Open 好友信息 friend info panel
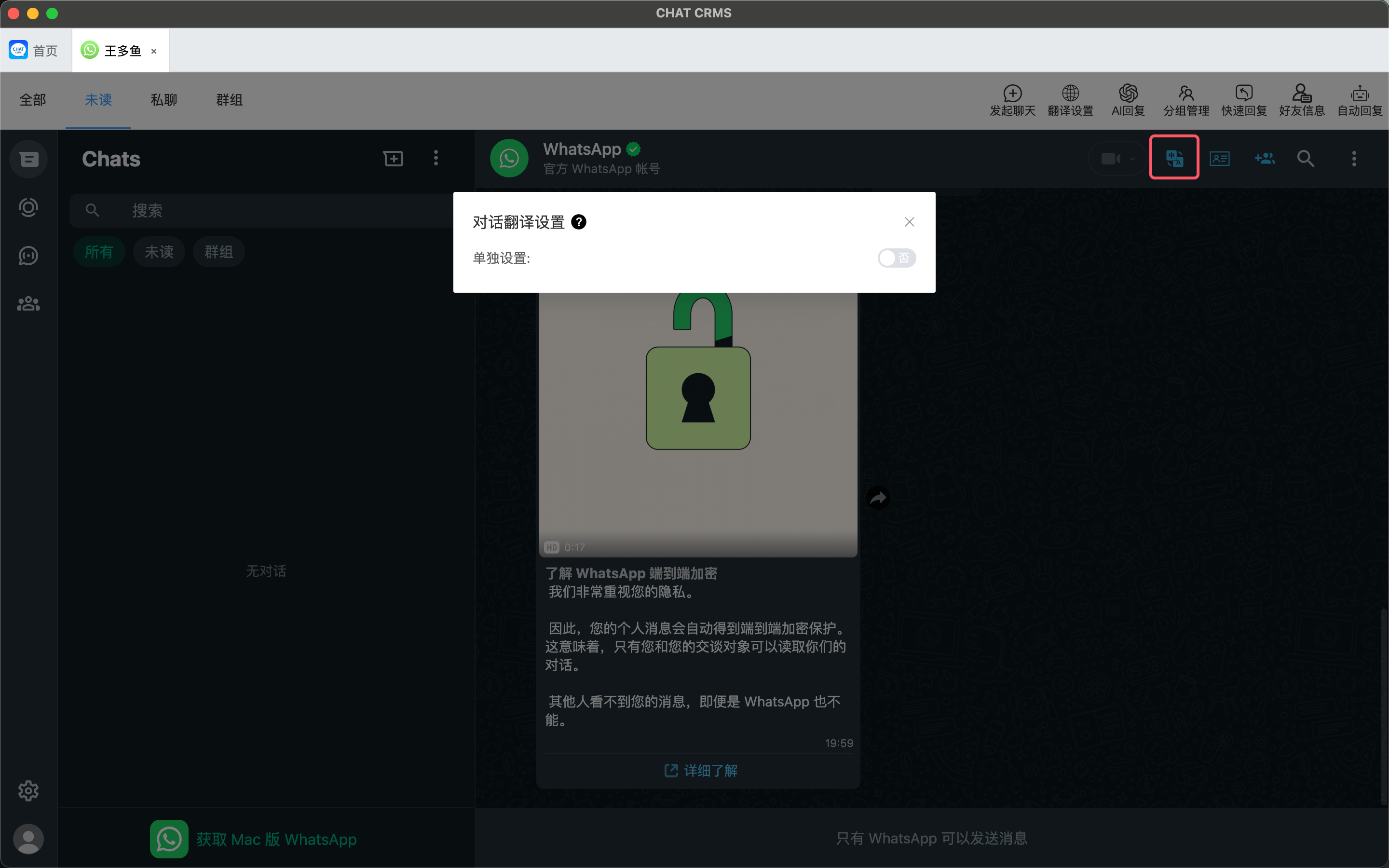Image resolution: width=1389 pixels, height=868 pixels. coord(1302,100)
